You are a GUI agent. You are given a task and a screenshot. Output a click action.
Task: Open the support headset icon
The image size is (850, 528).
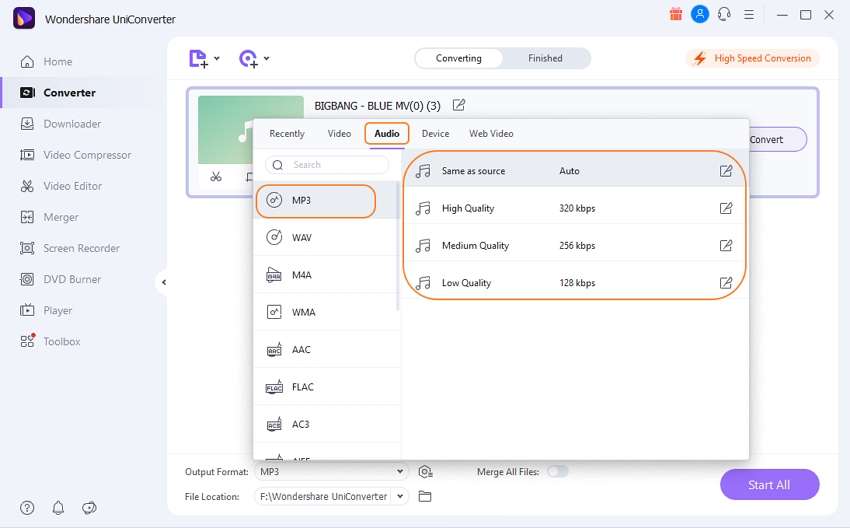pos(724,15)
